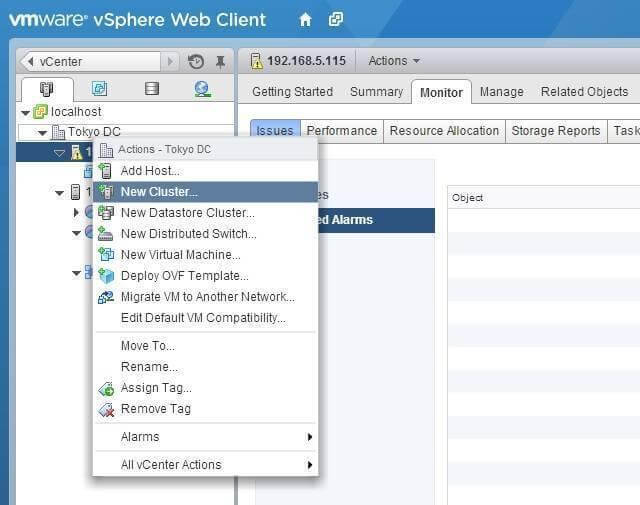Open All vCenter Actions submenu
640x505 pixels.
205,465
